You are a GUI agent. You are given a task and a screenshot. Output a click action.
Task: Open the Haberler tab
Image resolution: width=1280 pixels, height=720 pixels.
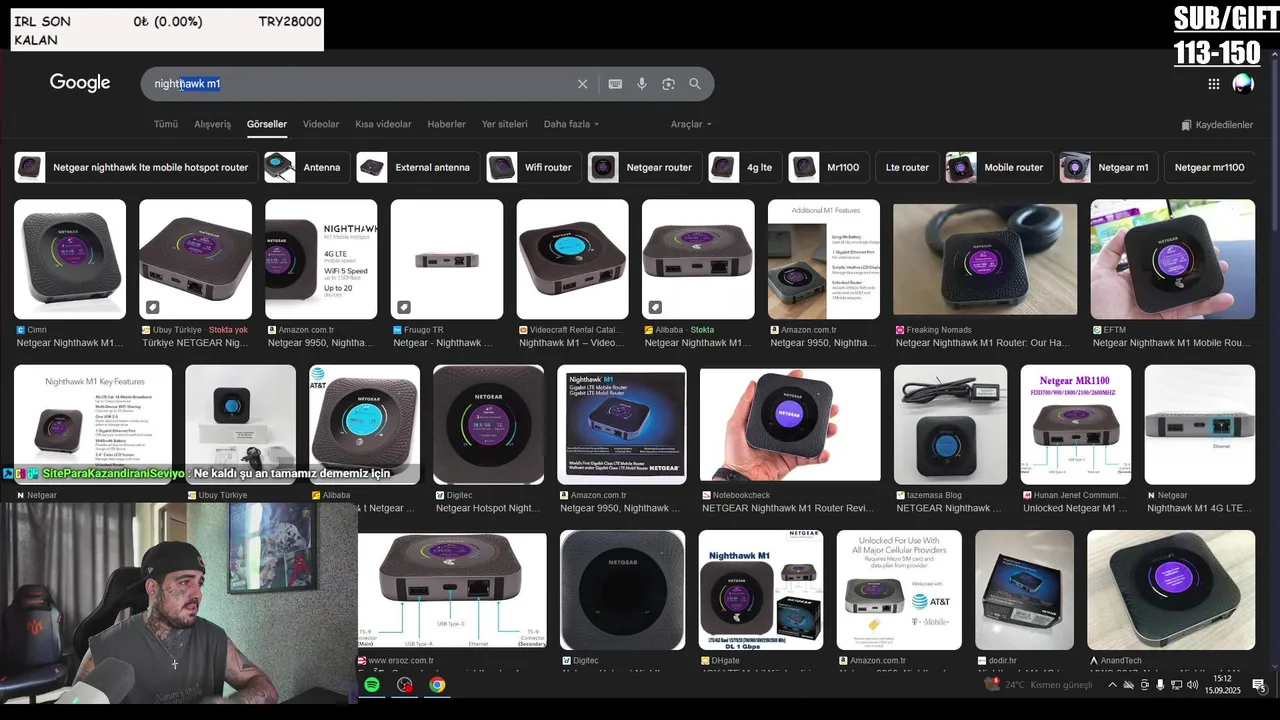[x=446, y=124]
